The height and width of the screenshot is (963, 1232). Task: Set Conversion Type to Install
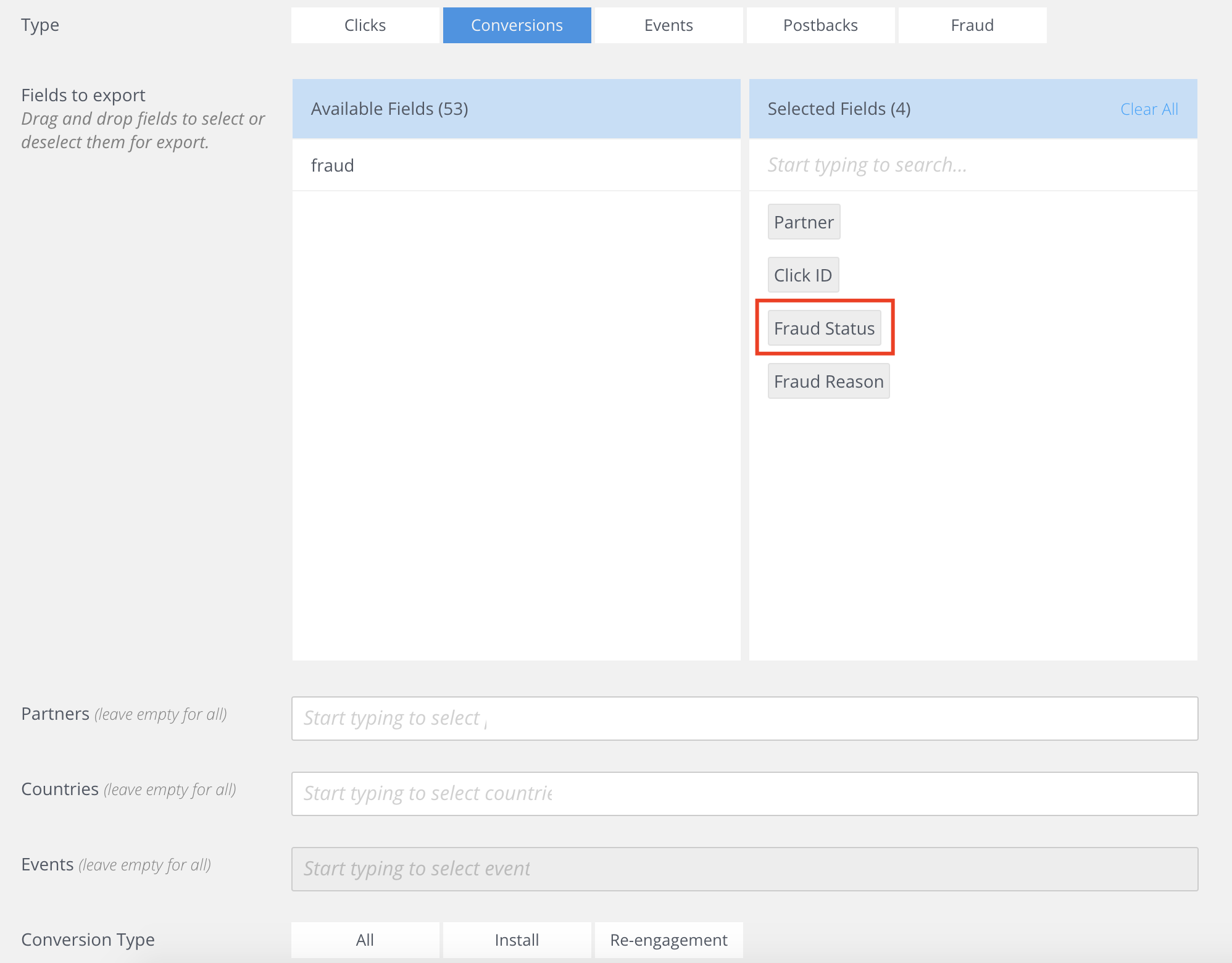click(x=517, y=940)
